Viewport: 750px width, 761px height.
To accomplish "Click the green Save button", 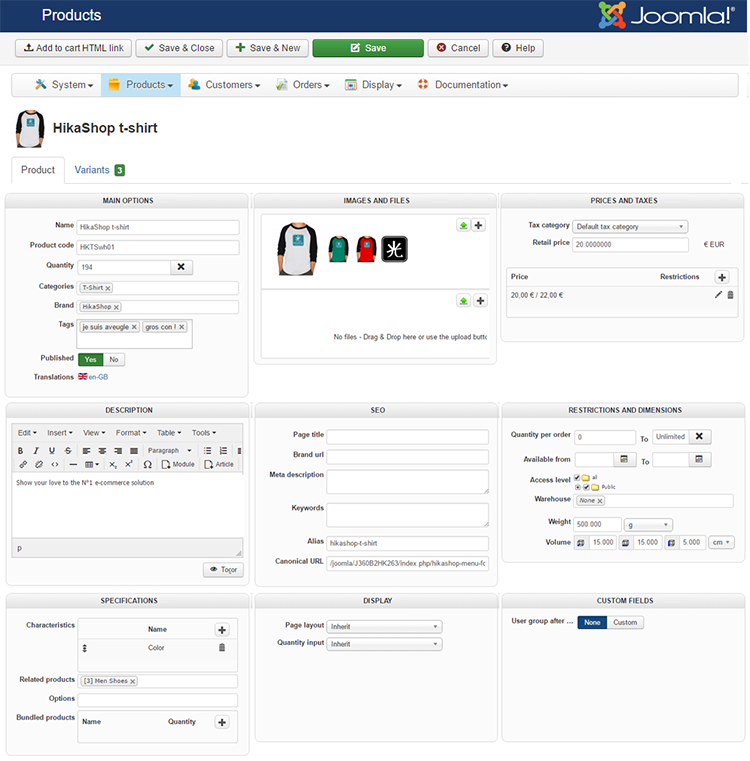I will click(368, 48).
